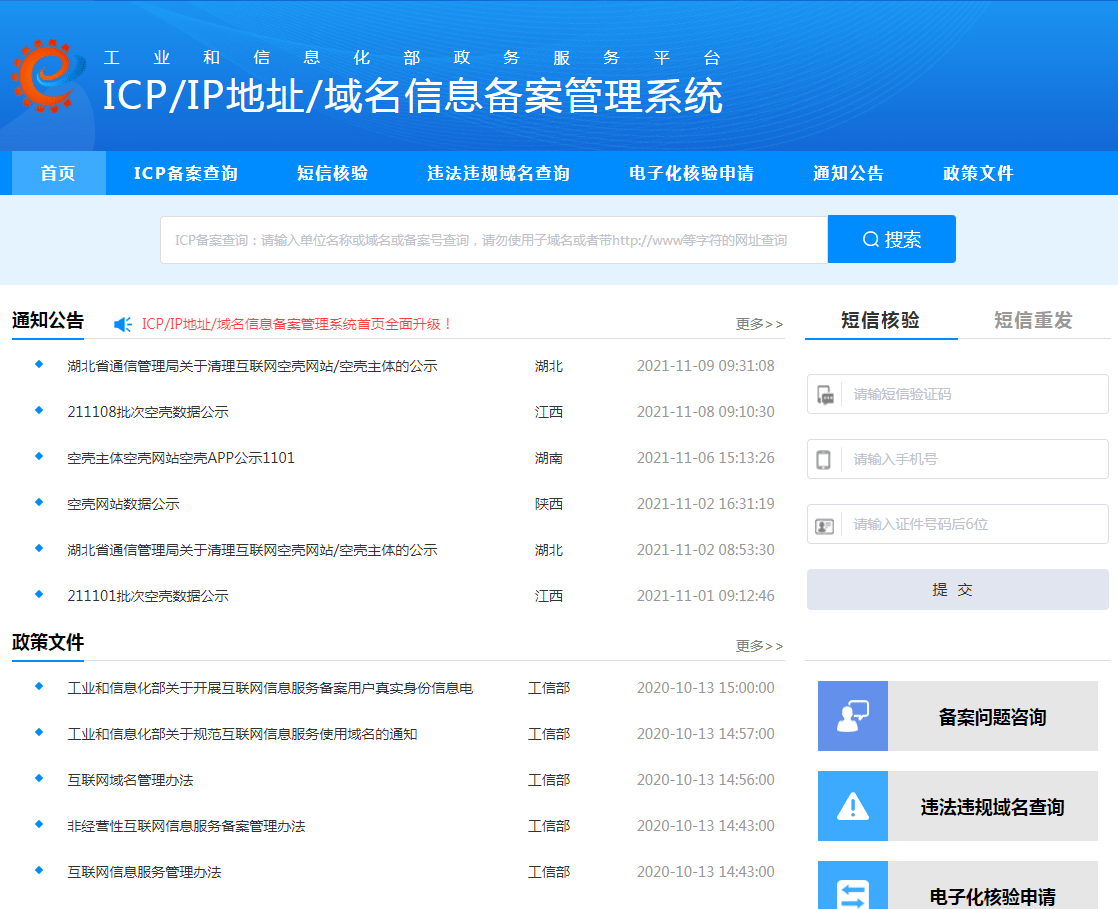Image resolution: width=1118 pixels, height=909 pixels.
Task: Select the diamond bullet before 空壳网站数据公示
Action: click(x=37, y=504)
